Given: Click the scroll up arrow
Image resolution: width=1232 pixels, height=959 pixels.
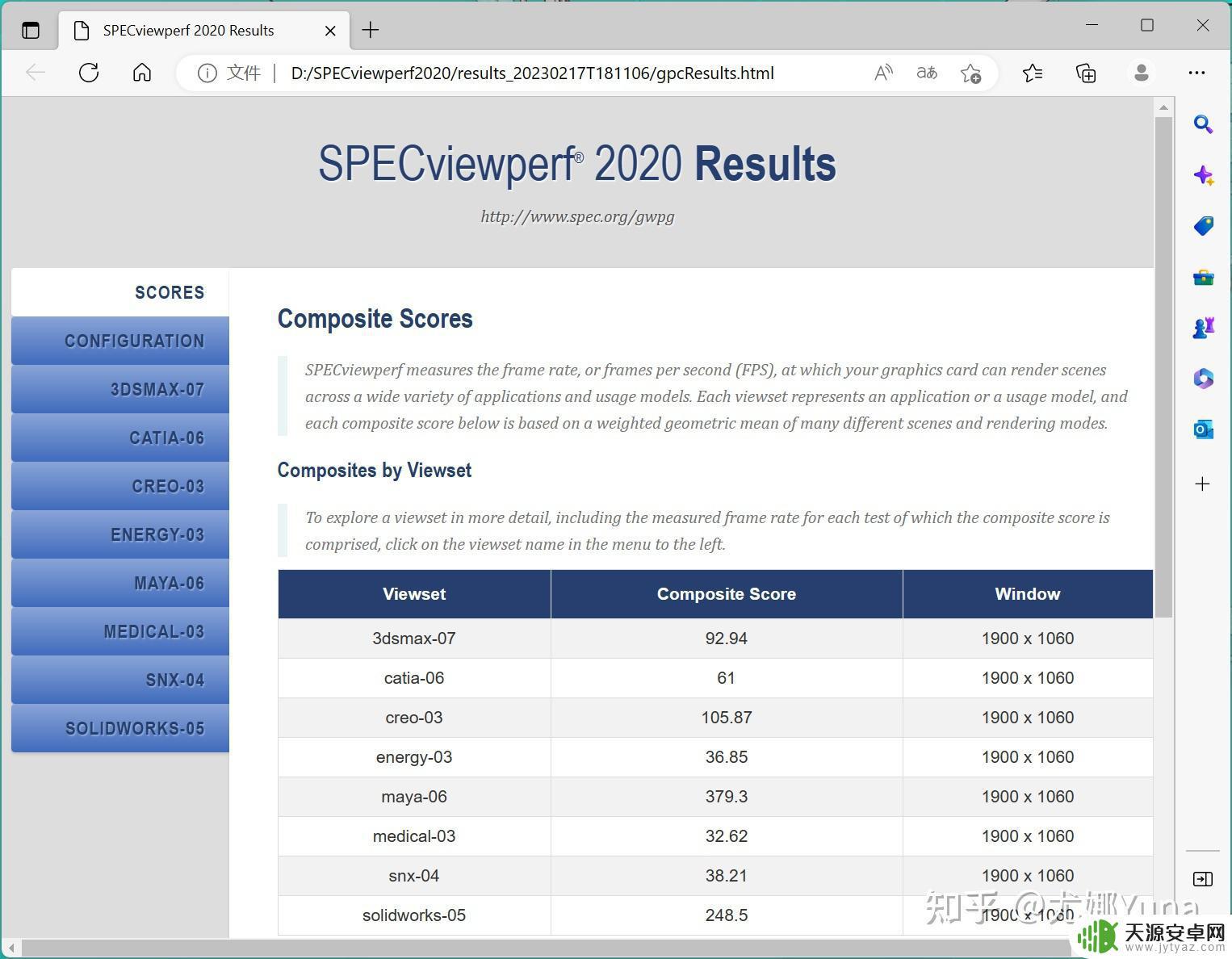Looking at the screenshot, I should pyautogui.click(x=1163, y=107).
